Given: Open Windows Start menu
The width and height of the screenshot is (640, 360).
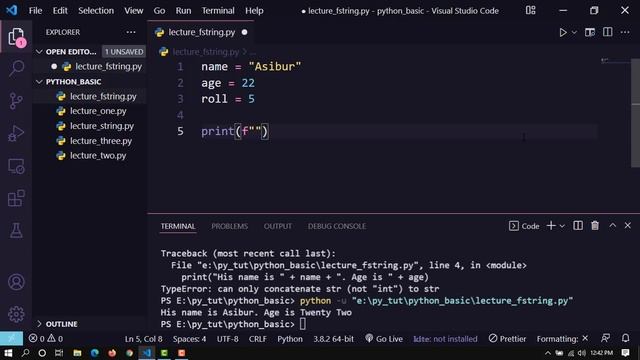Looking at the screenshot, I should pyautogui.click(x=8, y=353).
